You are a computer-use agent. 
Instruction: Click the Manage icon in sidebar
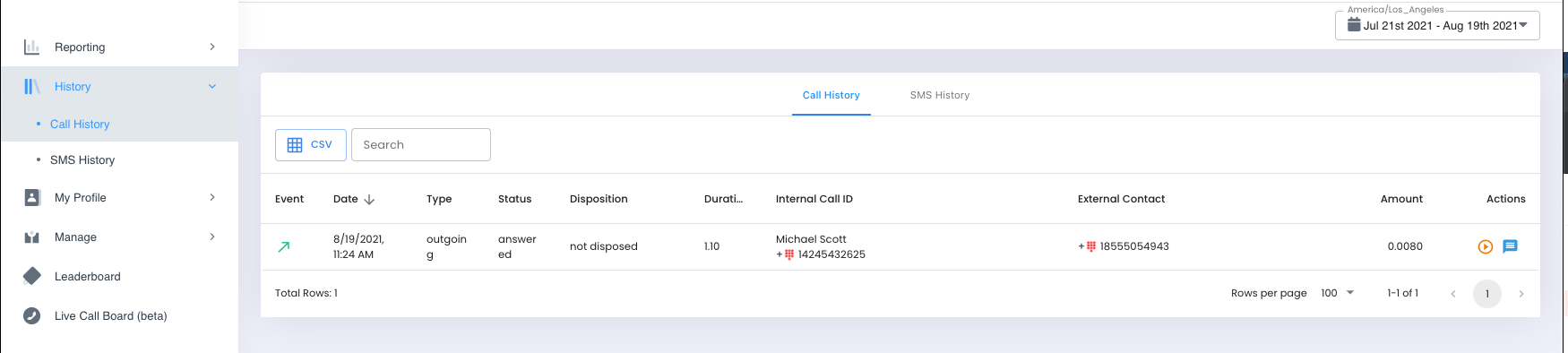point(31,237)
